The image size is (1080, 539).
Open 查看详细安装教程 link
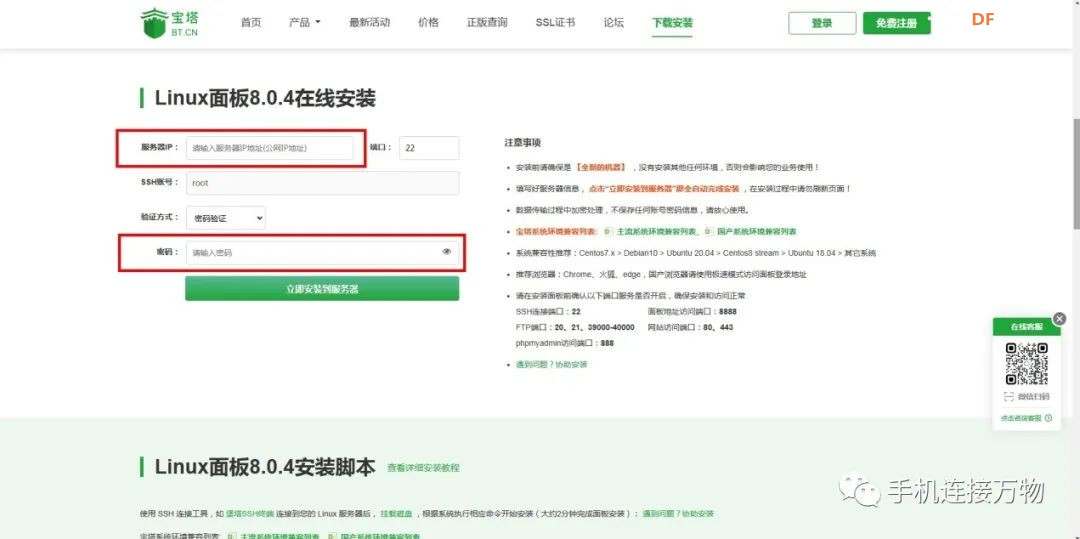pyautogui.click(x=423, y=467)
